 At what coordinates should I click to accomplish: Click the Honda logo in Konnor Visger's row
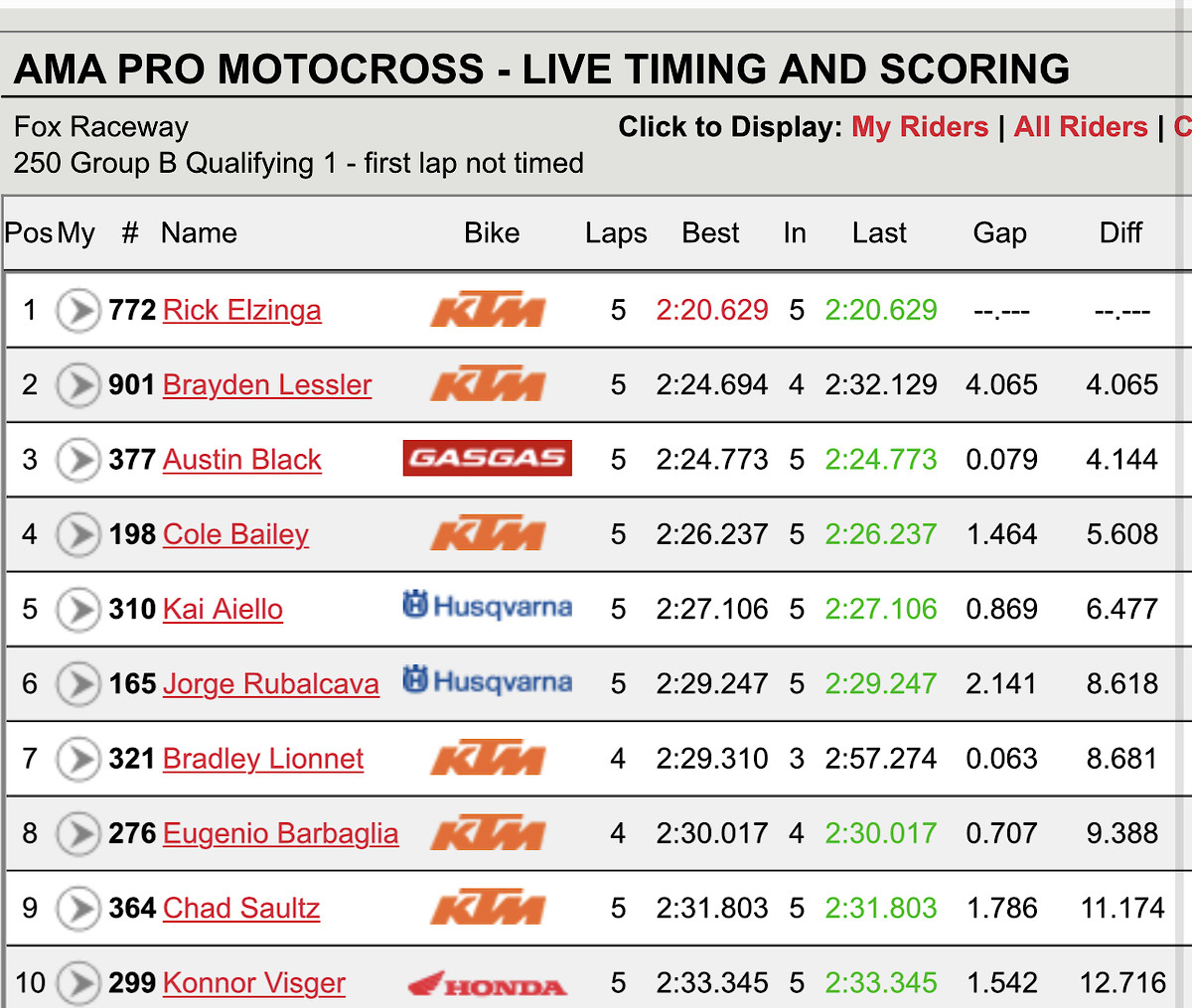487,984
